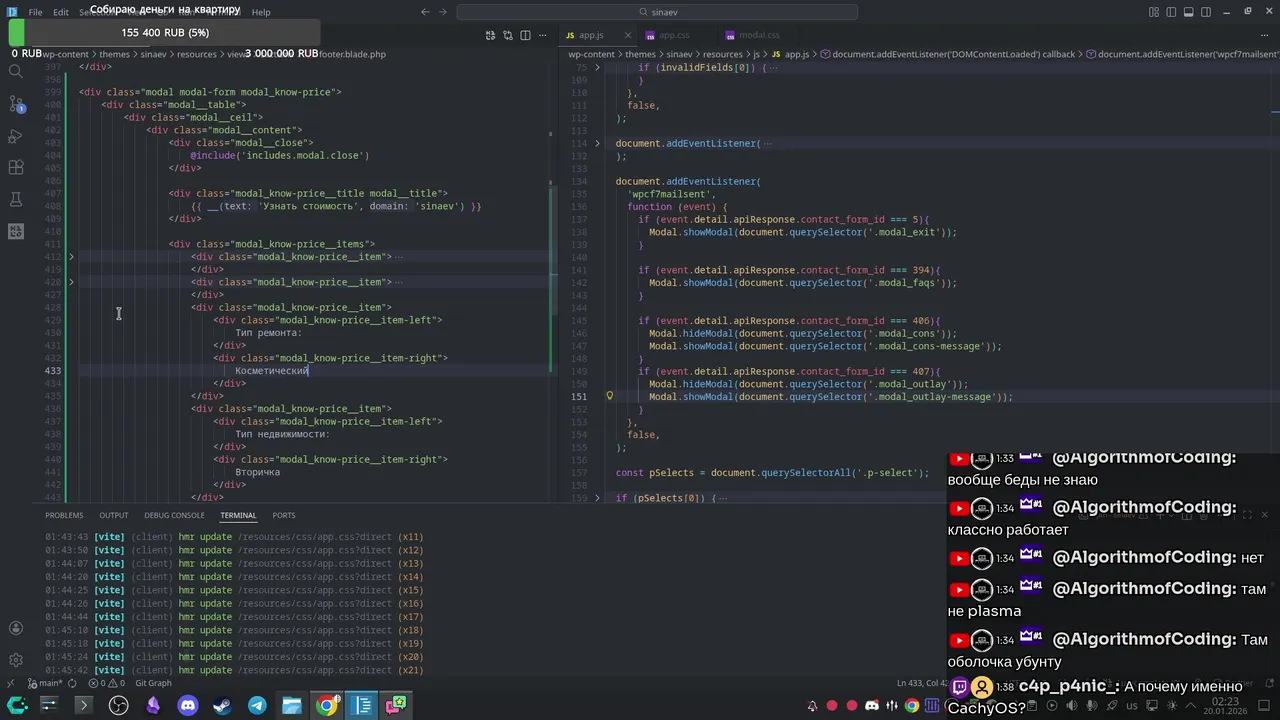Screen dimensions: 1280x720
Task: Expand folded pSelects block at line 159
Action: 597,497
